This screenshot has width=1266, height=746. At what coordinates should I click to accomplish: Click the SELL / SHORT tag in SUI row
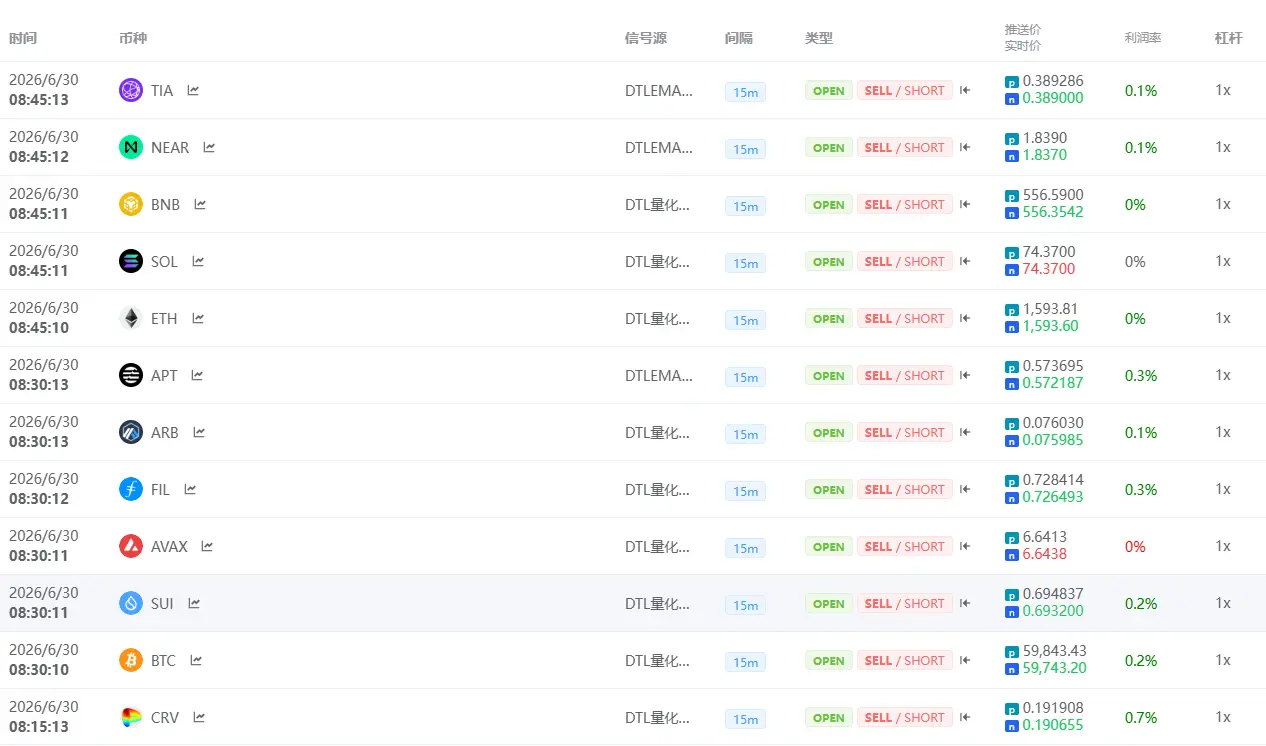[x=905, y=603]
